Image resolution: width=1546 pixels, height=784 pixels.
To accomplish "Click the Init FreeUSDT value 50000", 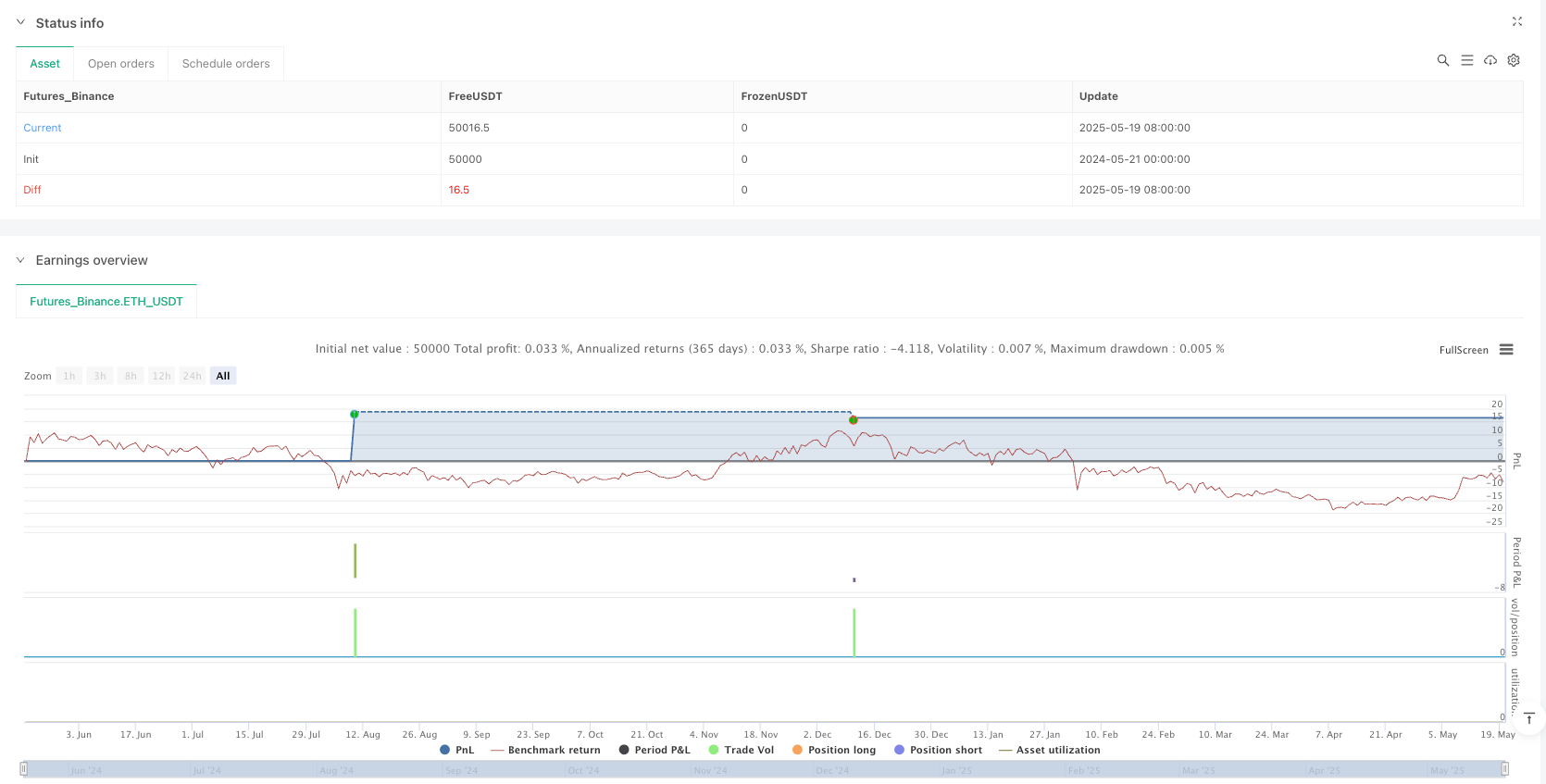I will click(x=466, y=159).
